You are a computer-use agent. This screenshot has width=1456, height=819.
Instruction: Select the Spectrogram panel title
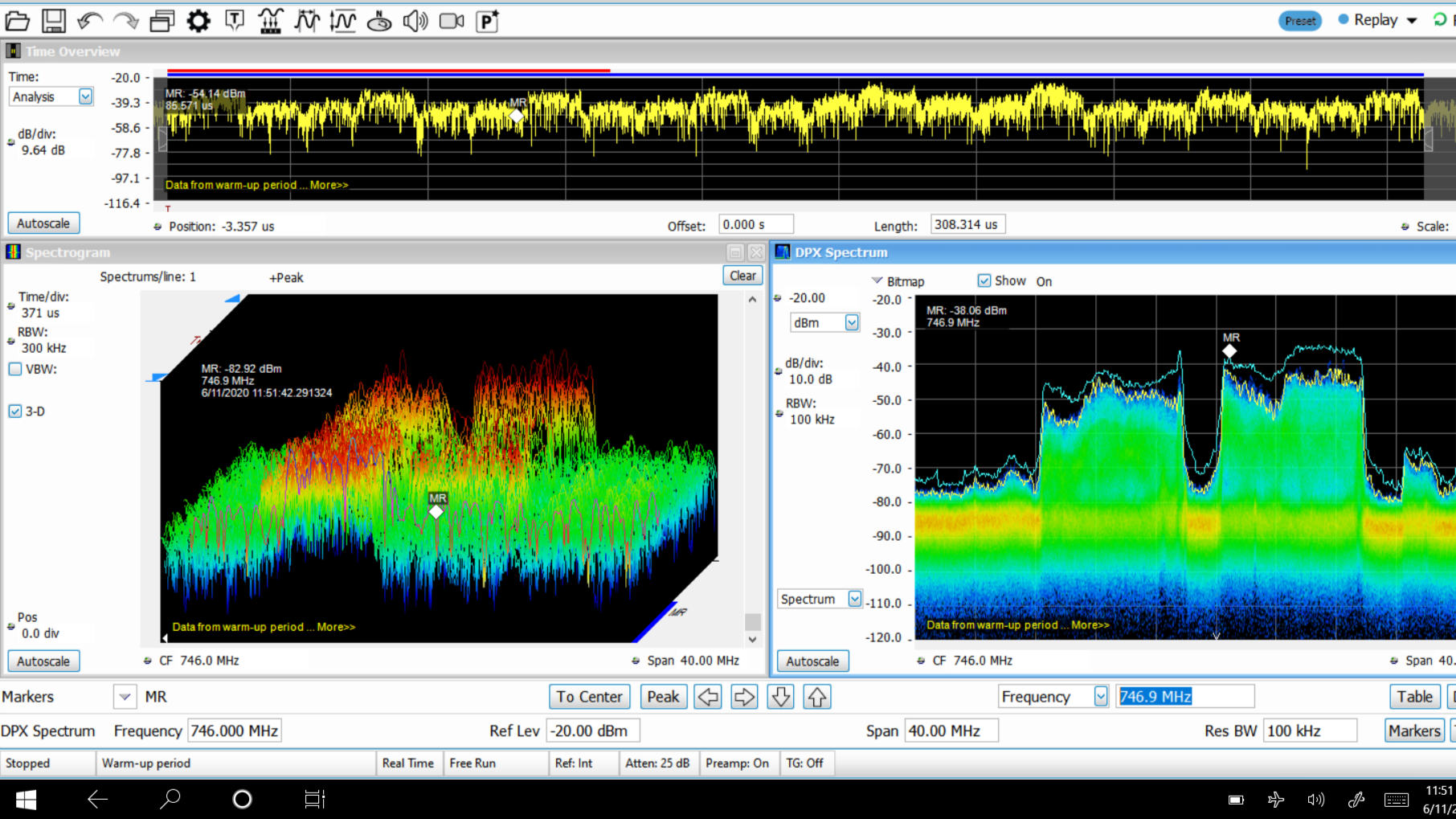click(x=67, y=252)
